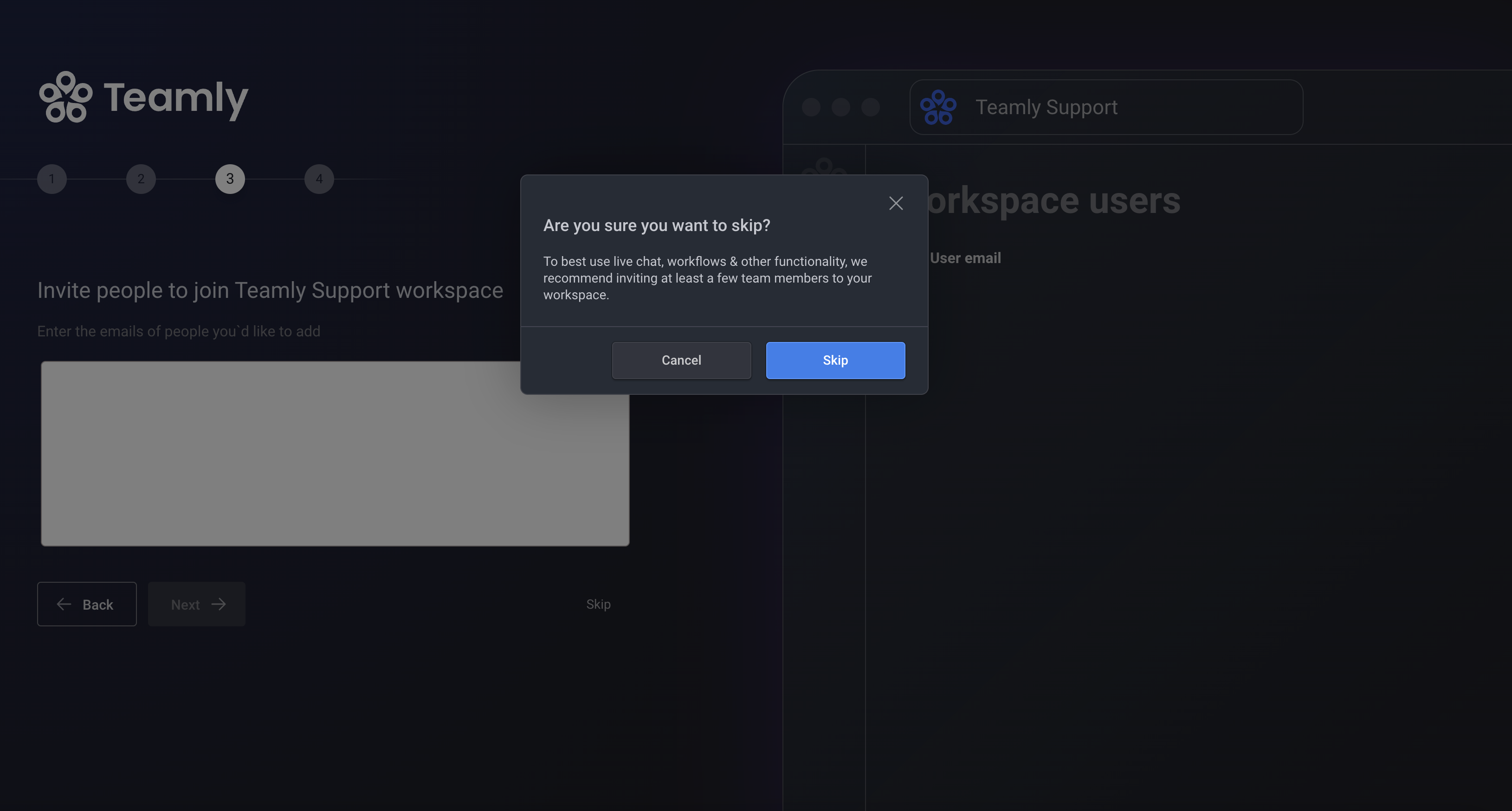The width and height of the screenshot is (1512, 811).
Task: Close the skip confirmation dialog with X
Action: click(x=896, y=203)
